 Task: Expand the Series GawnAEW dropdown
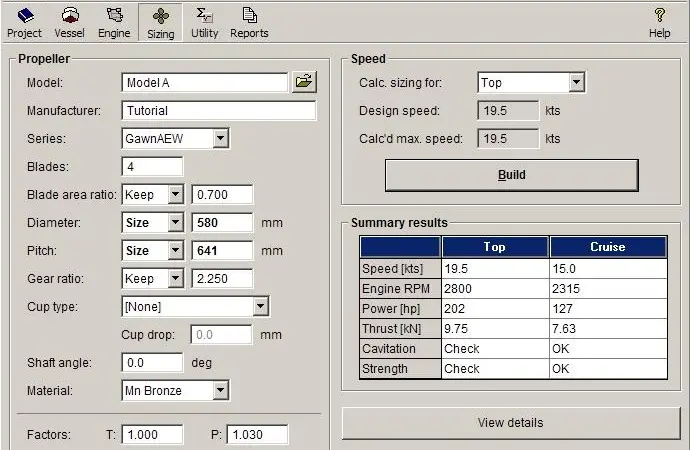tap(220, 139)
